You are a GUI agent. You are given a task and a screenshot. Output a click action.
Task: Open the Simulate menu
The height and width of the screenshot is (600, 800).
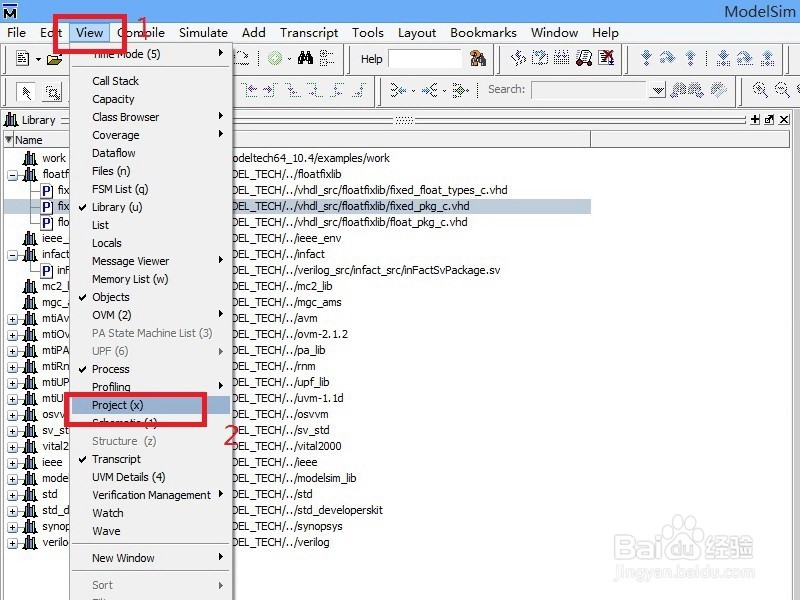pos(203,33)
